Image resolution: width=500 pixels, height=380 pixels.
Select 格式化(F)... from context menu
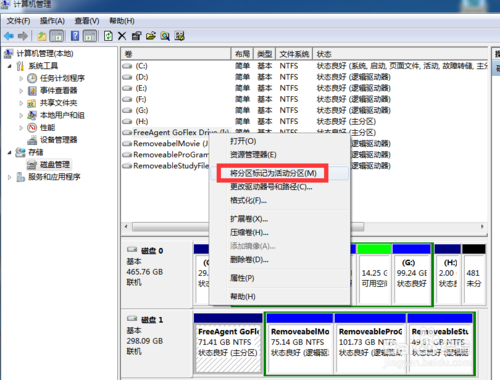(x=248, y=200)
